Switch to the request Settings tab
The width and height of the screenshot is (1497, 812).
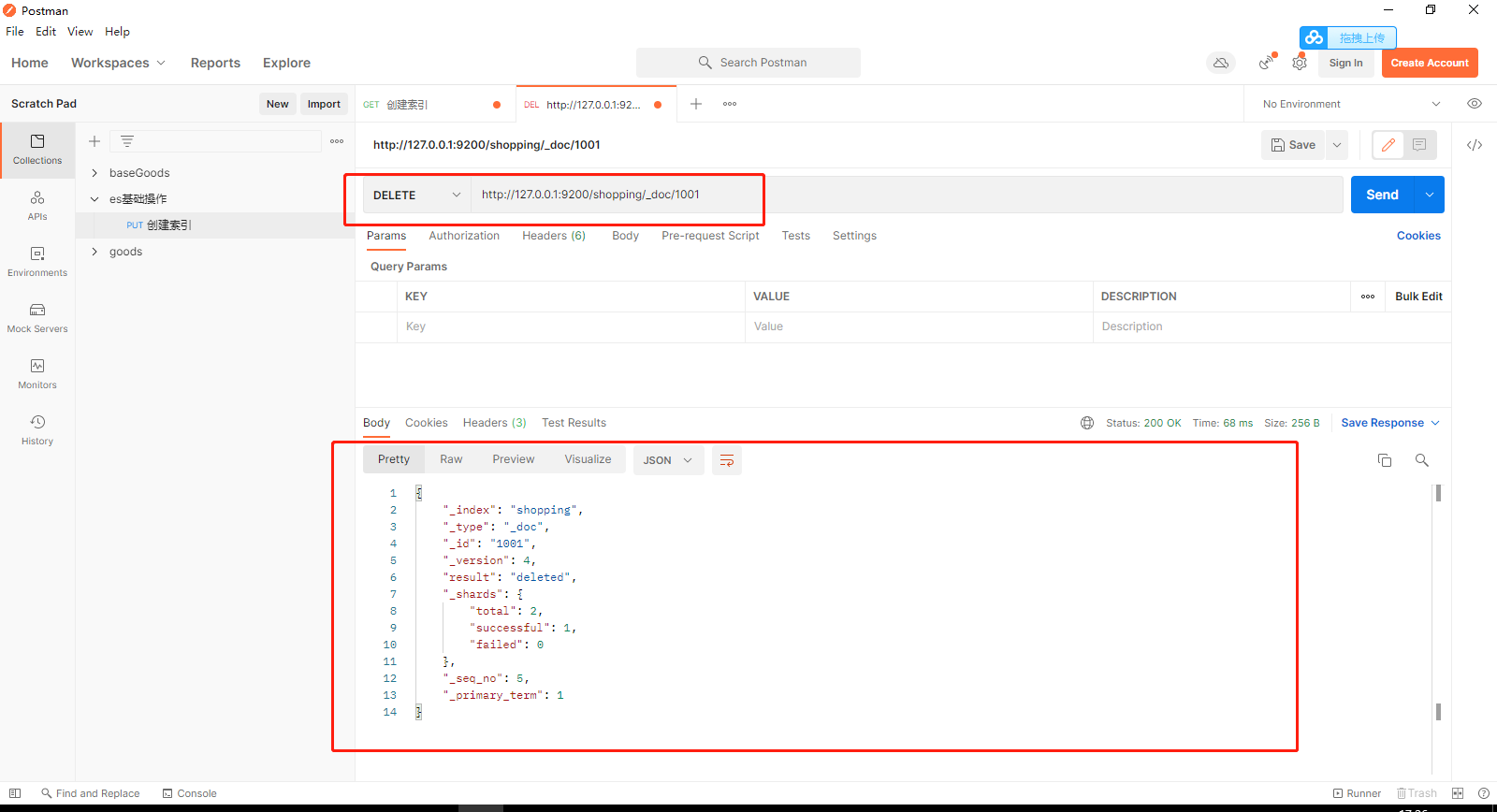click(854, 236)
